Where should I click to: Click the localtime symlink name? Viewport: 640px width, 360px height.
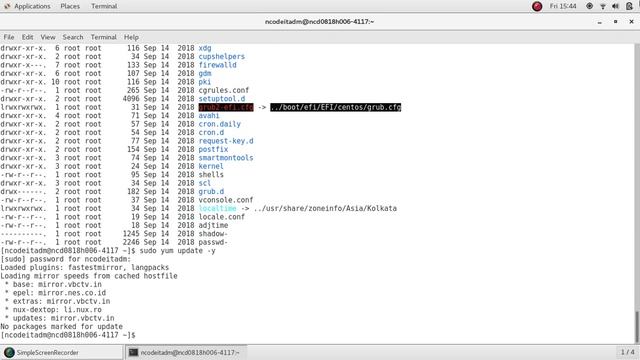coord(218,209)
